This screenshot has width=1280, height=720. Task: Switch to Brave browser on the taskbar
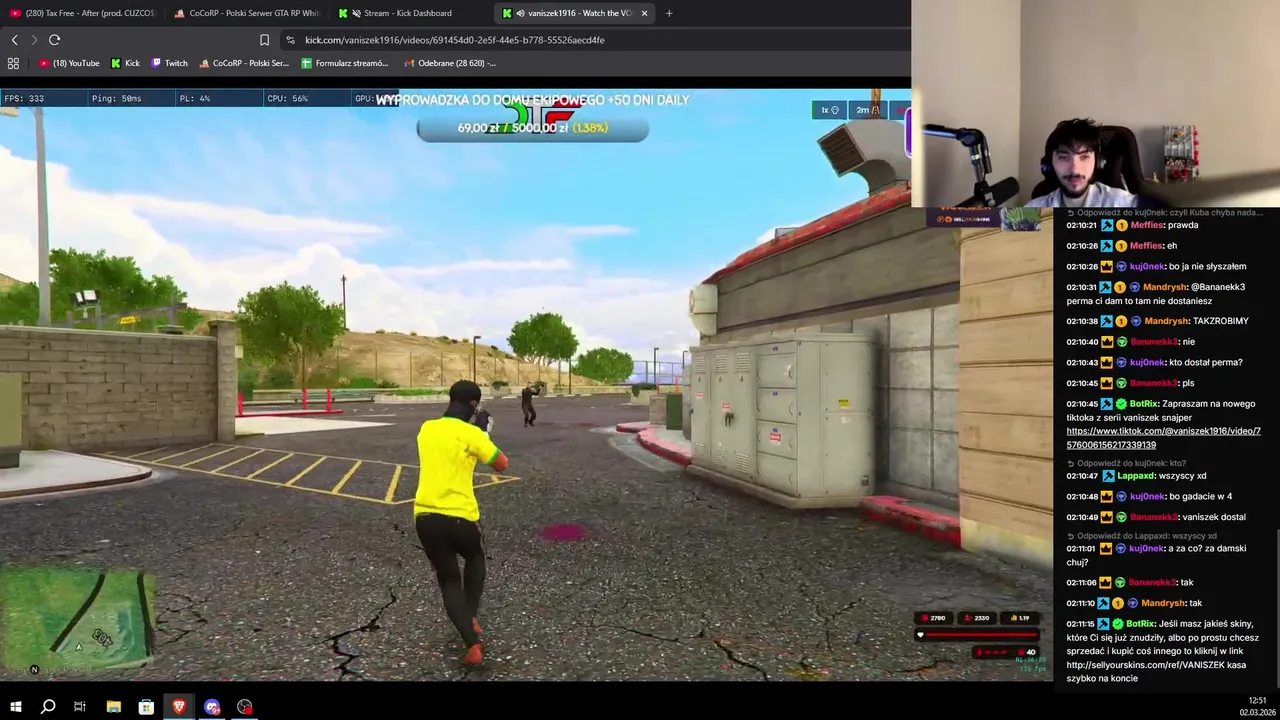click(179, 707)
